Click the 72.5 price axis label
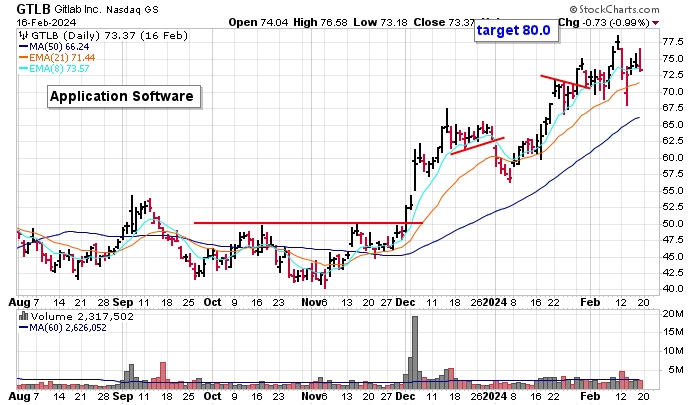The width and height of the screenshot is (700, 405). tap(673, 75)
